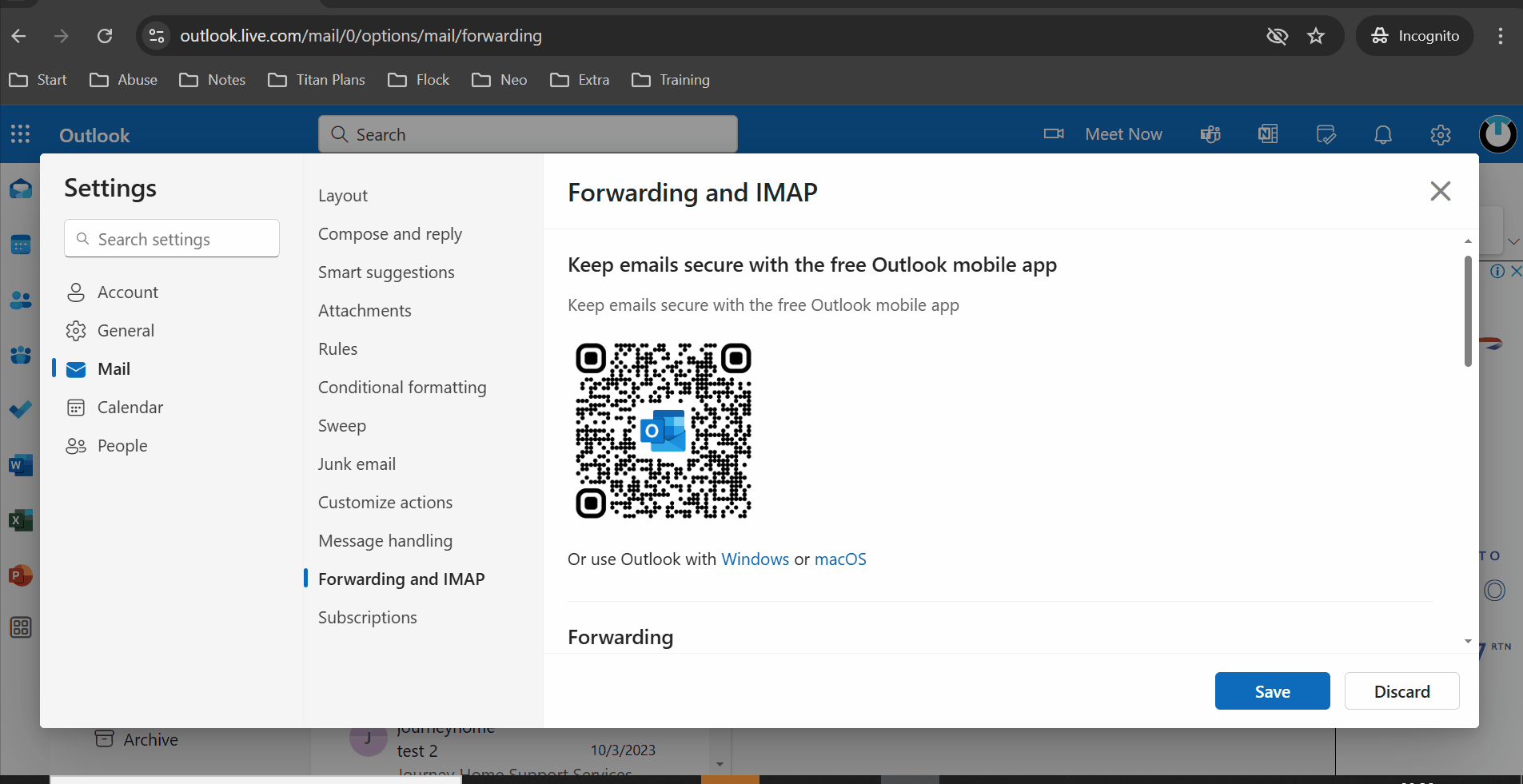The width and height of the screenshot is (1523, 784).
Task: Click the Discard button
Action: 1402,691
